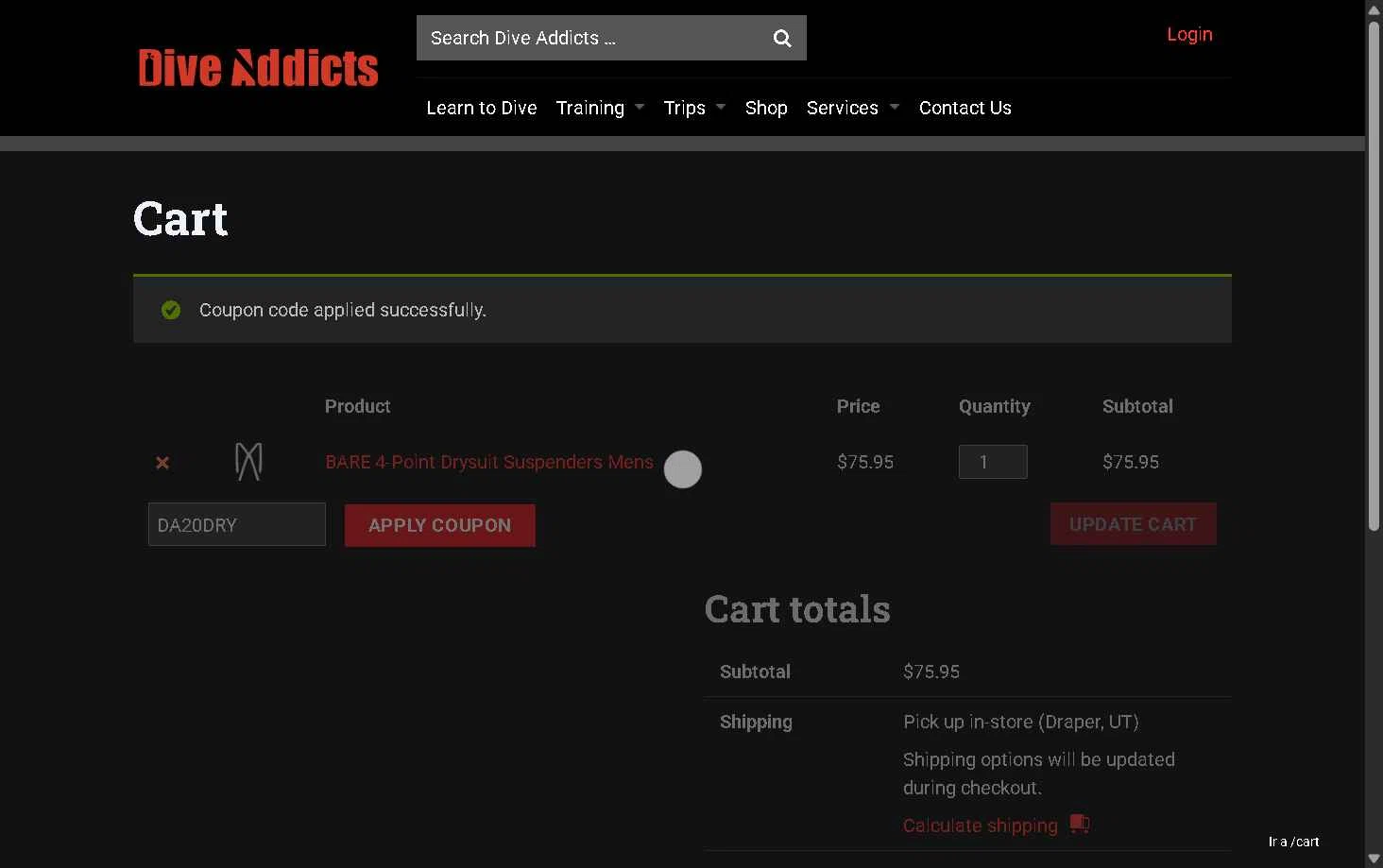Click 'Coupon code applied successfully.' message
This screenshot has width=1383, height=868.
point(343,310)
